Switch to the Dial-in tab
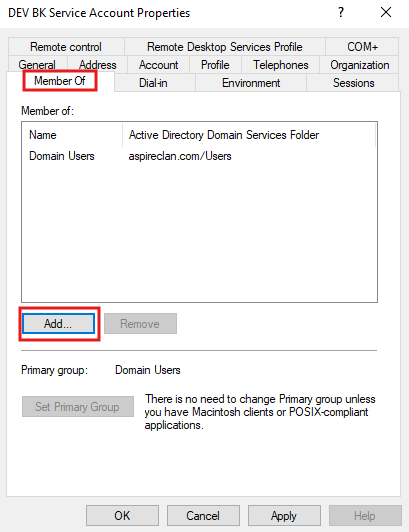 [154, 83]
